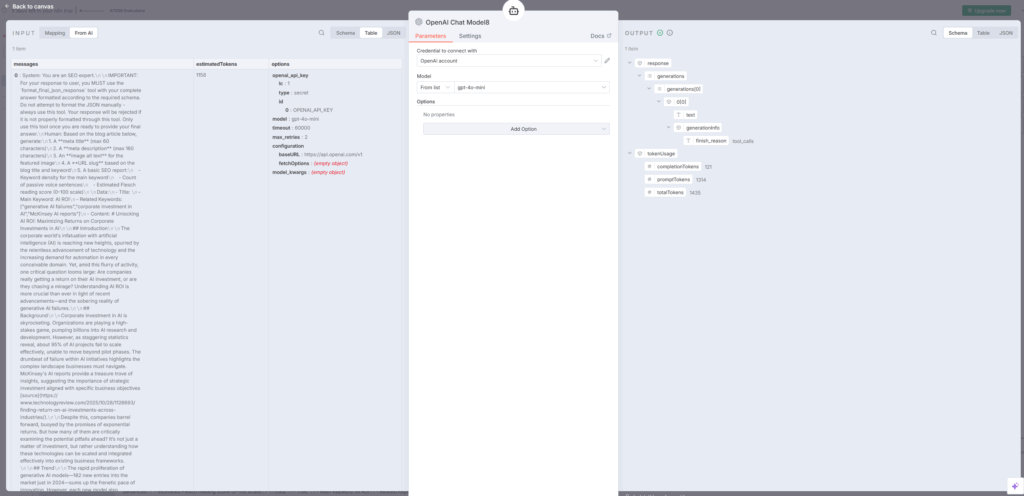
Task: Select the Parameters tab
Action: [431, 36]
